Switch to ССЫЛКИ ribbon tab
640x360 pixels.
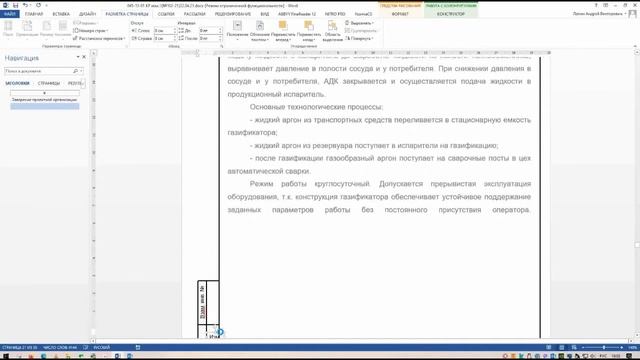point(166,14)
